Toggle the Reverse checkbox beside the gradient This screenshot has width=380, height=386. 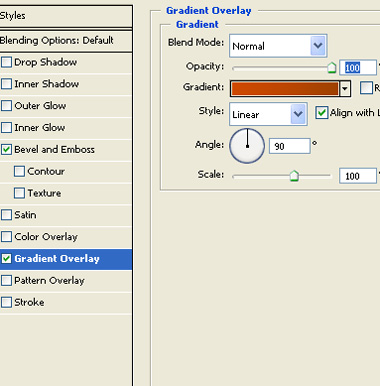[366, 88]
